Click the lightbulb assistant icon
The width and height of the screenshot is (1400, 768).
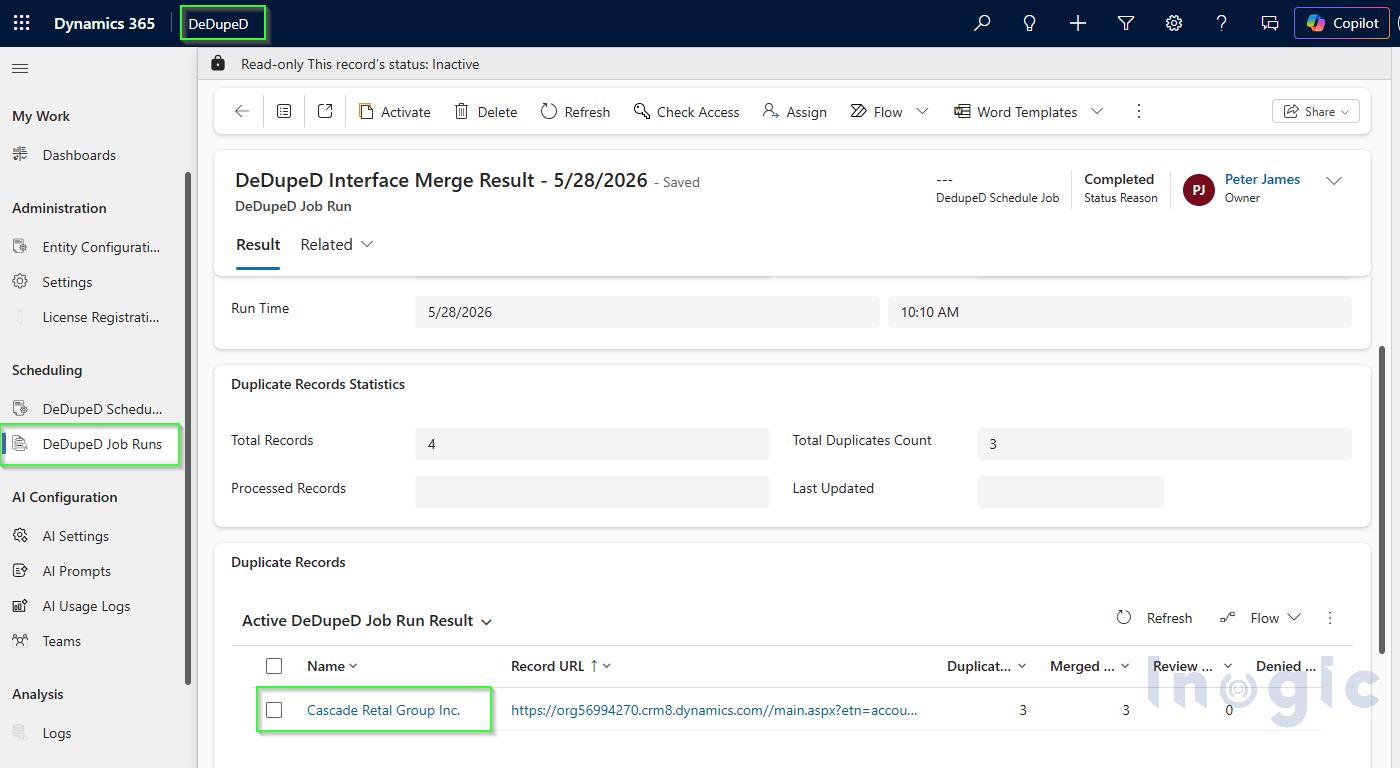1029,23
